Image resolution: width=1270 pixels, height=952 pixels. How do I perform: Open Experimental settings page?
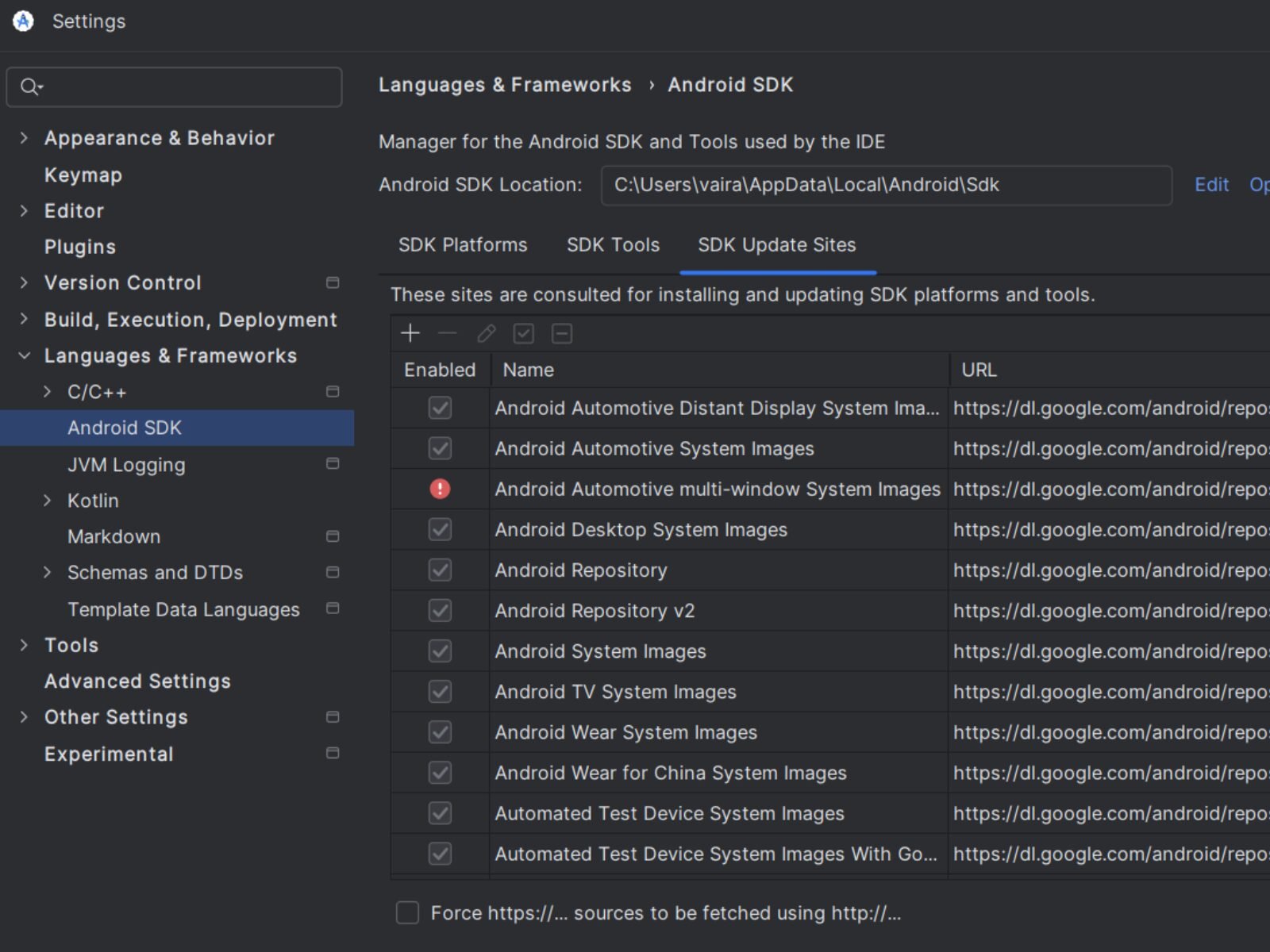(109, 754)
